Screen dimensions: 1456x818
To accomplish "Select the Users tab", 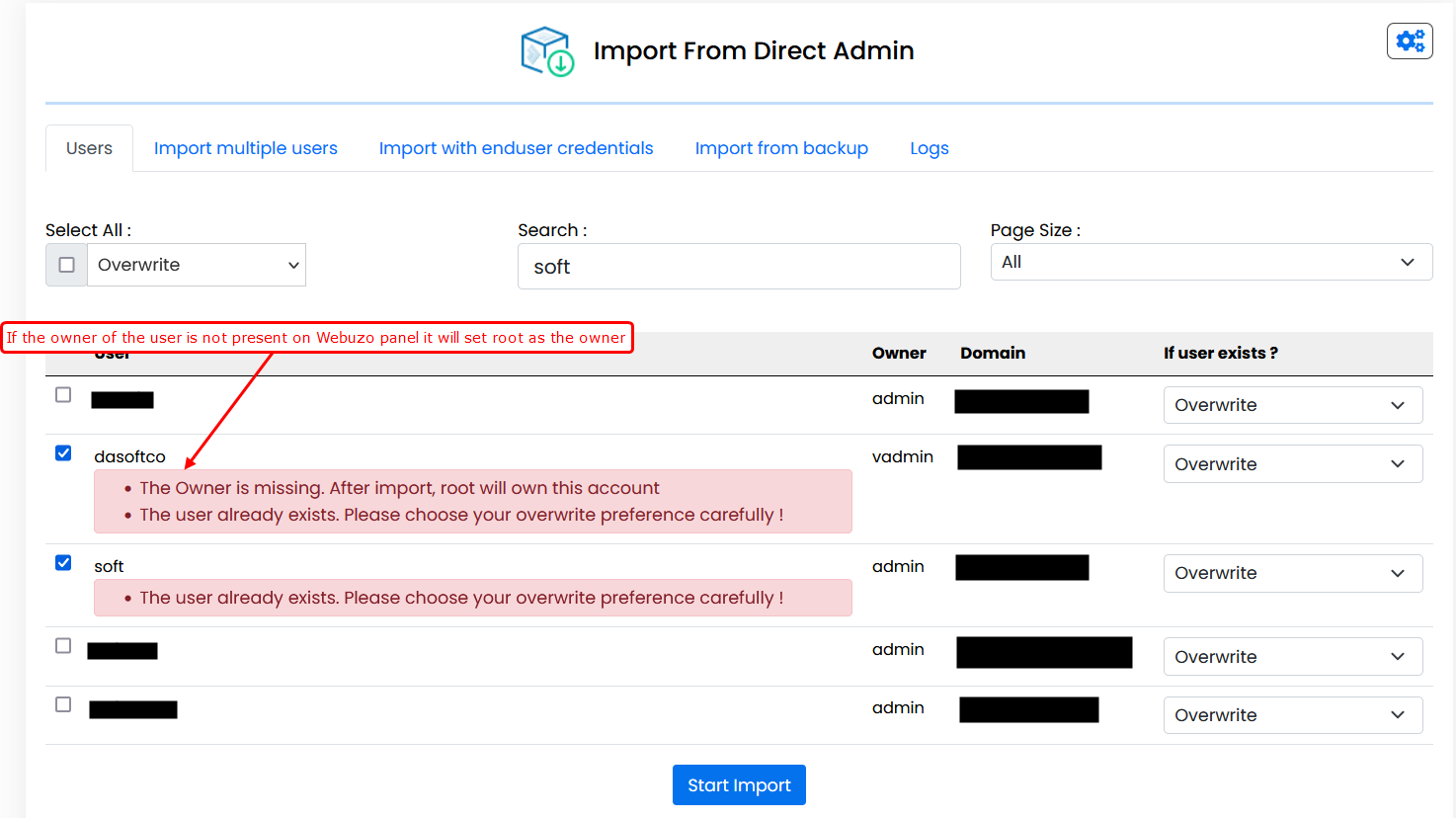I will click(89, 148).
